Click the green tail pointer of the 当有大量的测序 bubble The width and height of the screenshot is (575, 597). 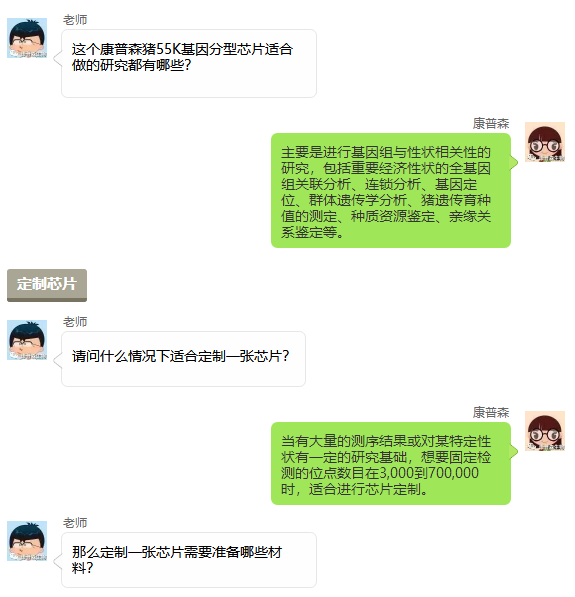(514, 452)
